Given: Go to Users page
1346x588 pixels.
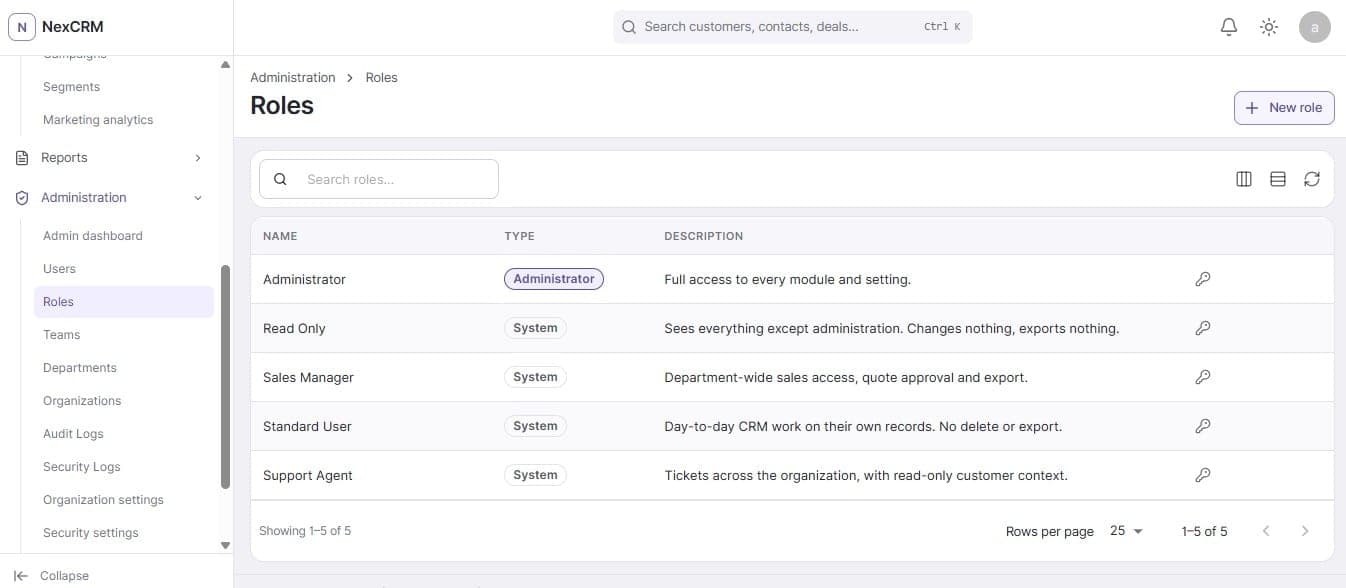Looking at the screenshot, I should pyautogui.click(x=59, y=269).
